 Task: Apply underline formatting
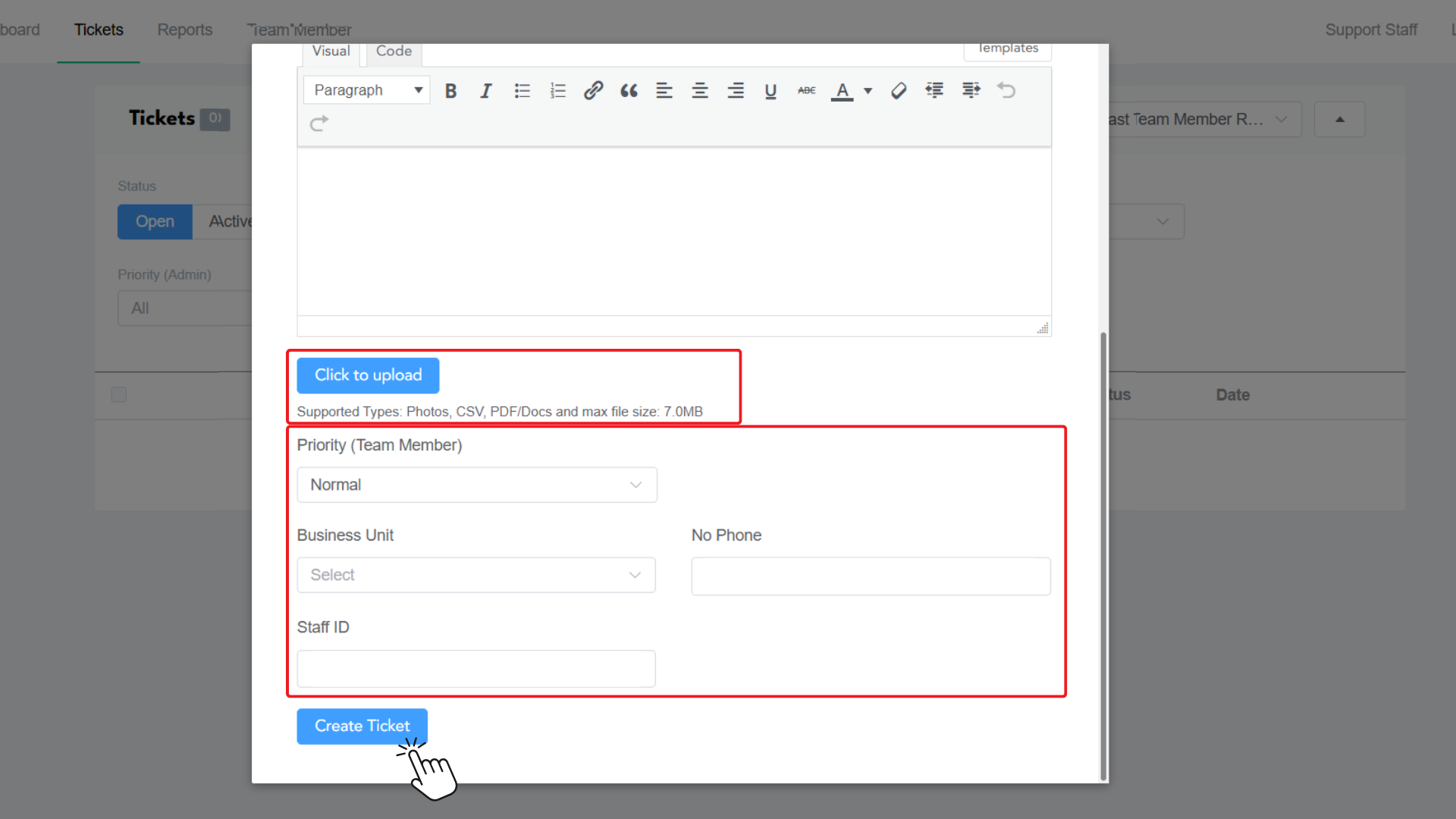tap(770, 91)
